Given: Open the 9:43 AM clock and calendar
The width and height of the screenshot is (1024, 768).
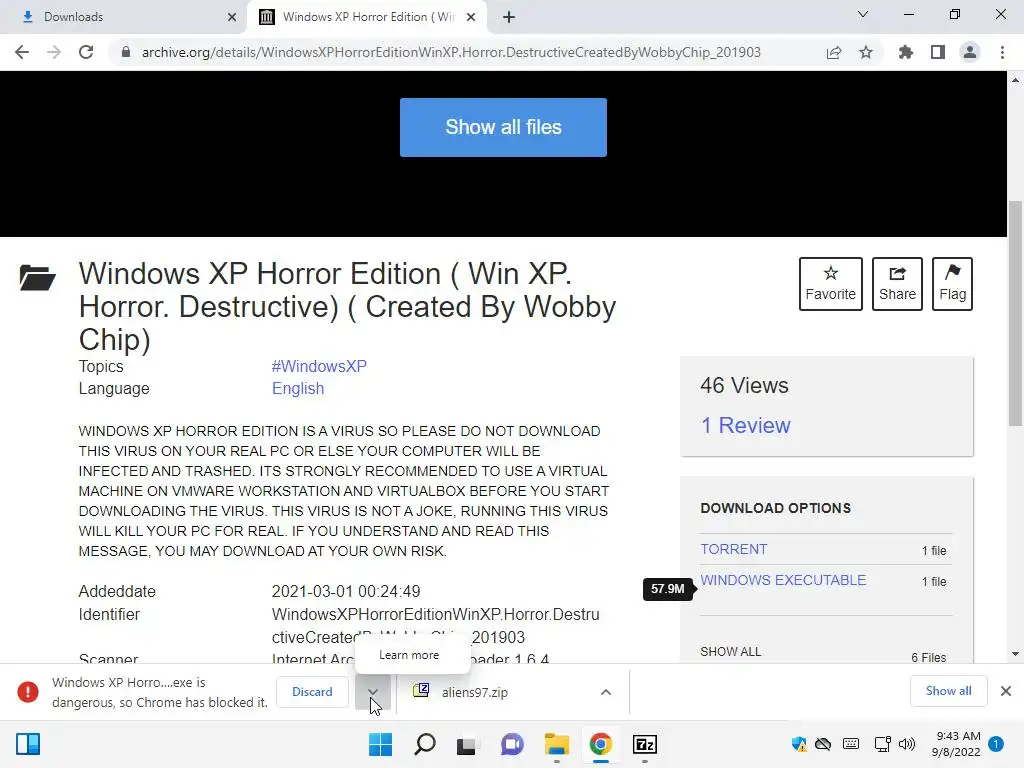Looking at the screenshot, I should point(956,744).
